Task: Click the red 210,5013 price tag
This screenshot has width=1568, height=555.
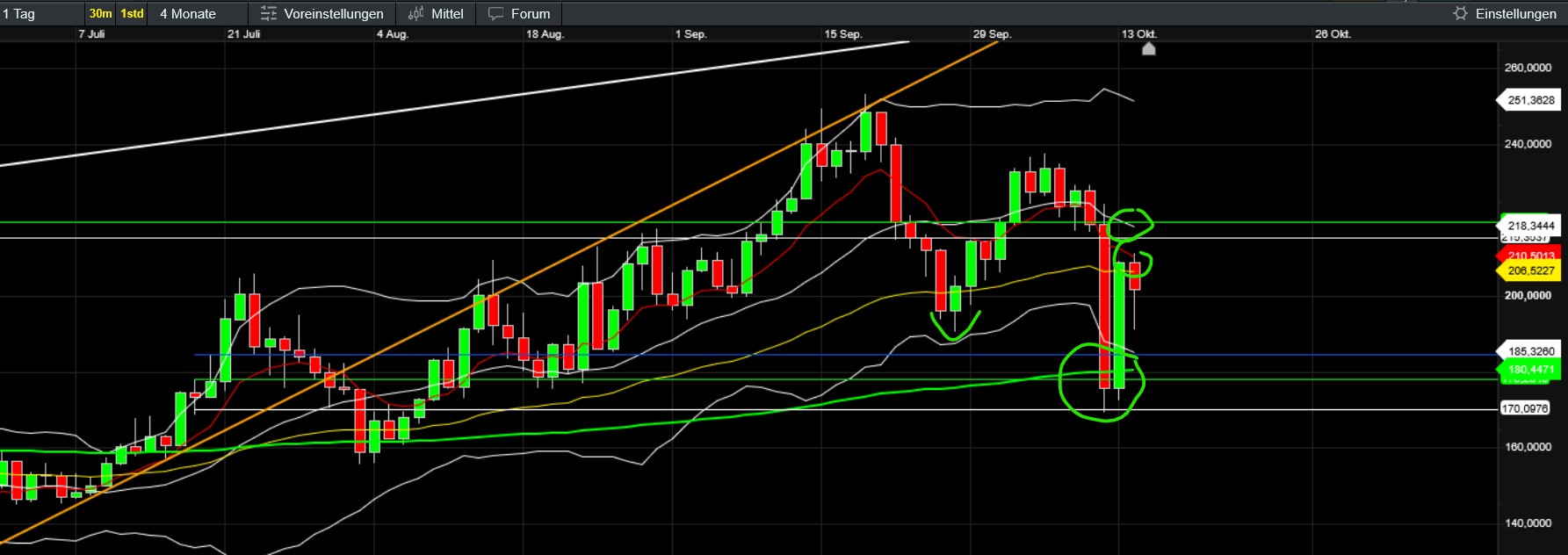Action: [1529, 256]
